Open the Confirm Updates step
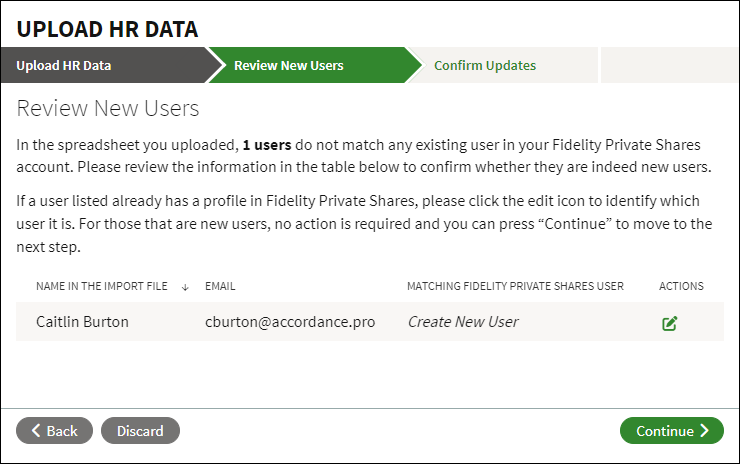 point(485,66)
